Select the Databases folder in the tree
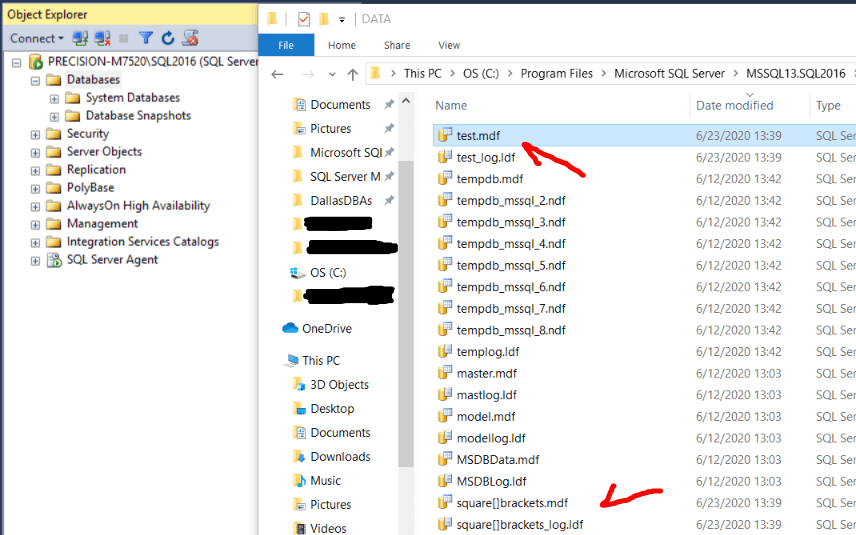 pos(93,80)
